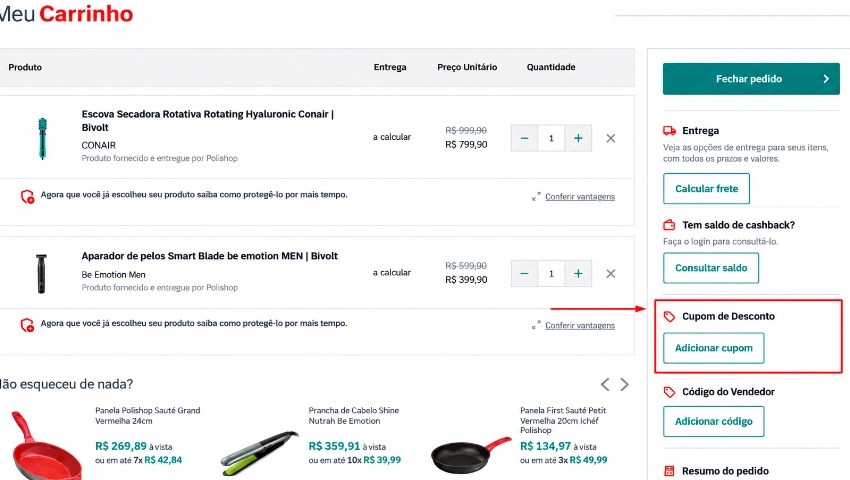850x480 pixels.
Task: Open Prancha de Cabelo Shine Nutrah product
Action: point(353,415)
